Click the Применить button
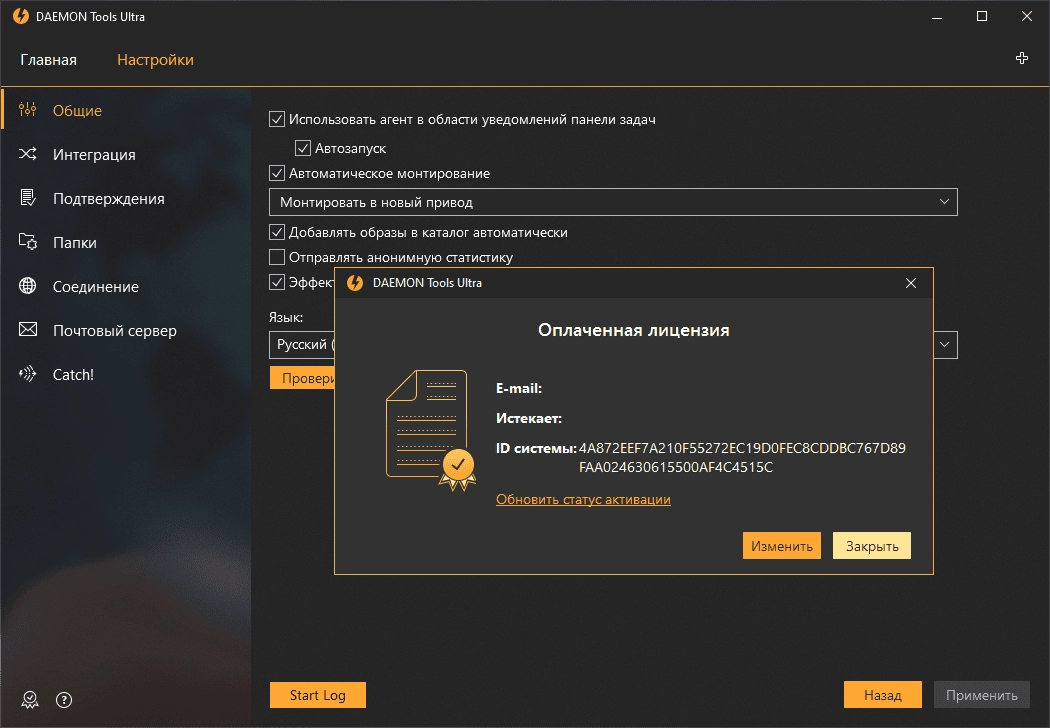 coord(982,695)
